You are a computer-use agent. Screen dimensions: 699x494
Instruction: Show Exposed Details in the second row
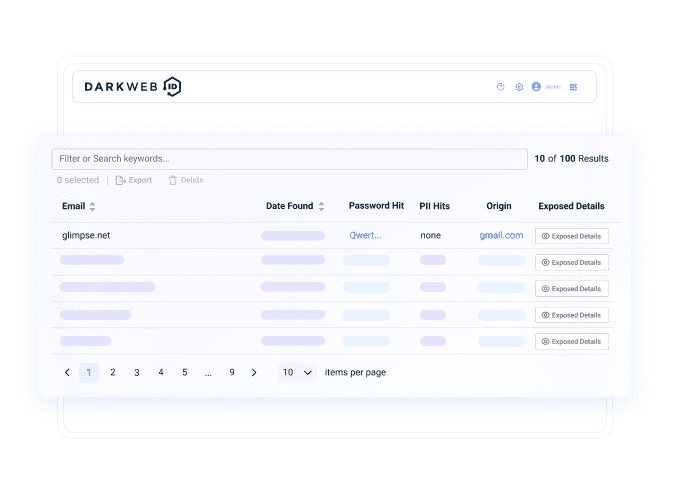572,262
